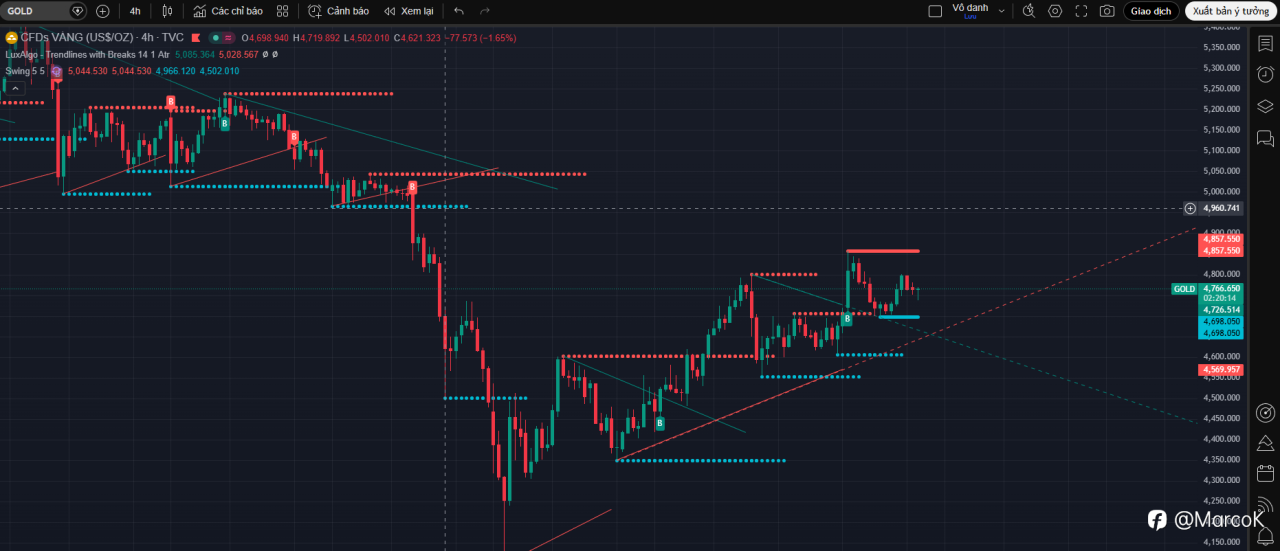This screenshot has width=1280, height=551.
Task: Open chart settings hexagon gear icon
Action: point(1055,11)
